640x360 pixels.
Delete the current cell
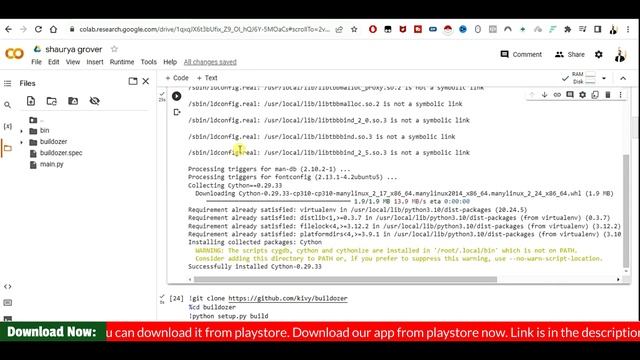pos(608,95)
